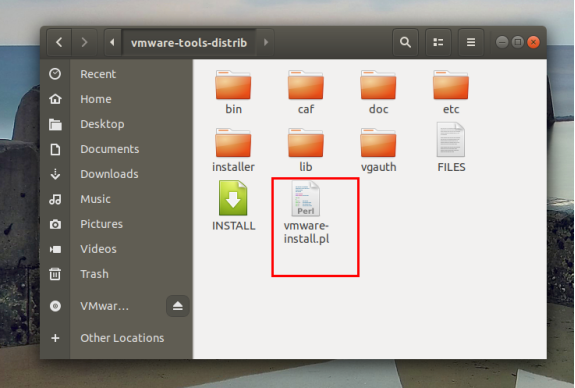This screenshot has height=388, width=575.
Task: Click the Recent clock icon in sidebar
Action: pos(55,74)
